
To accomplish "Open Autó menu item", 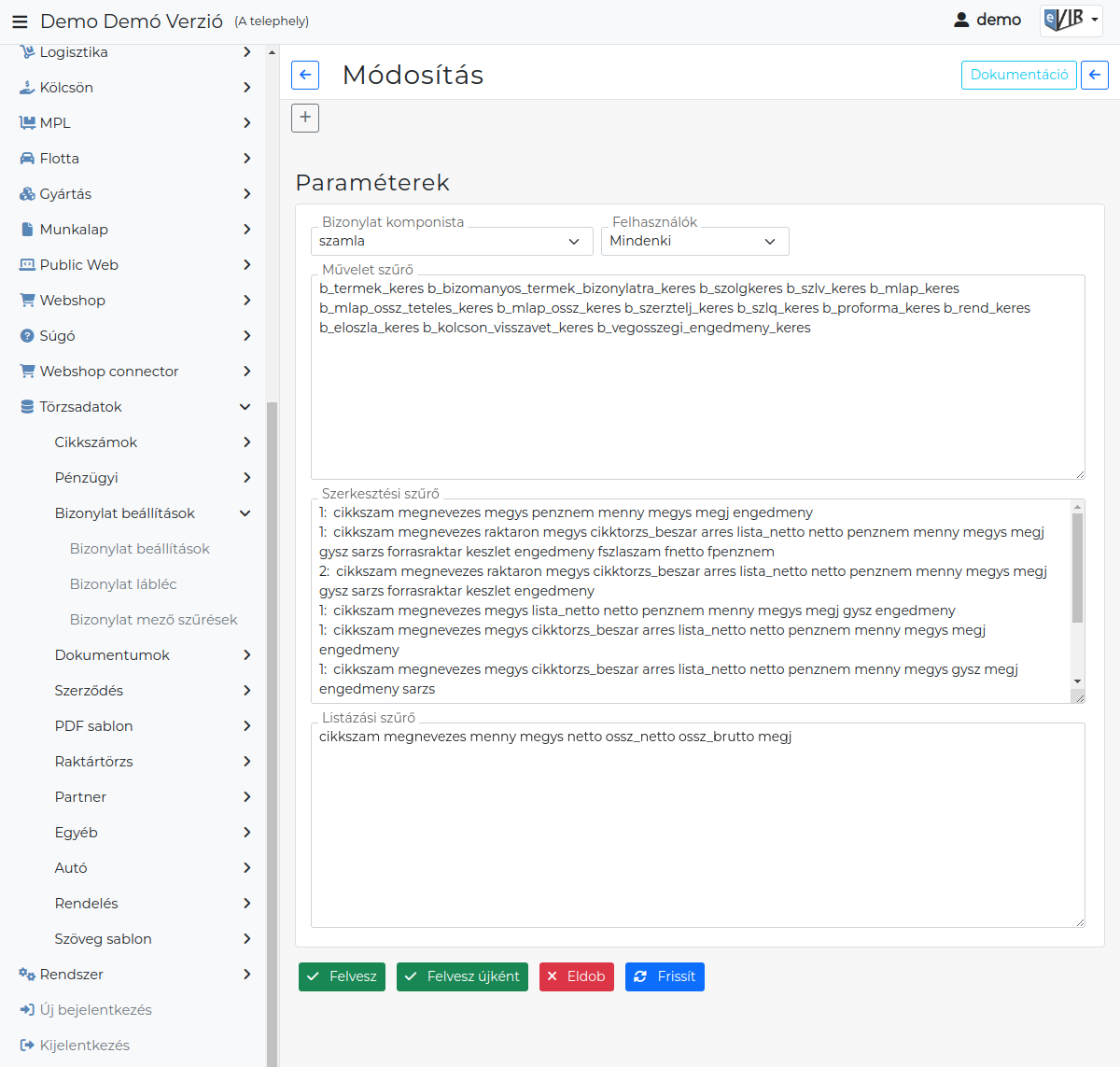I will click(71, 868).
